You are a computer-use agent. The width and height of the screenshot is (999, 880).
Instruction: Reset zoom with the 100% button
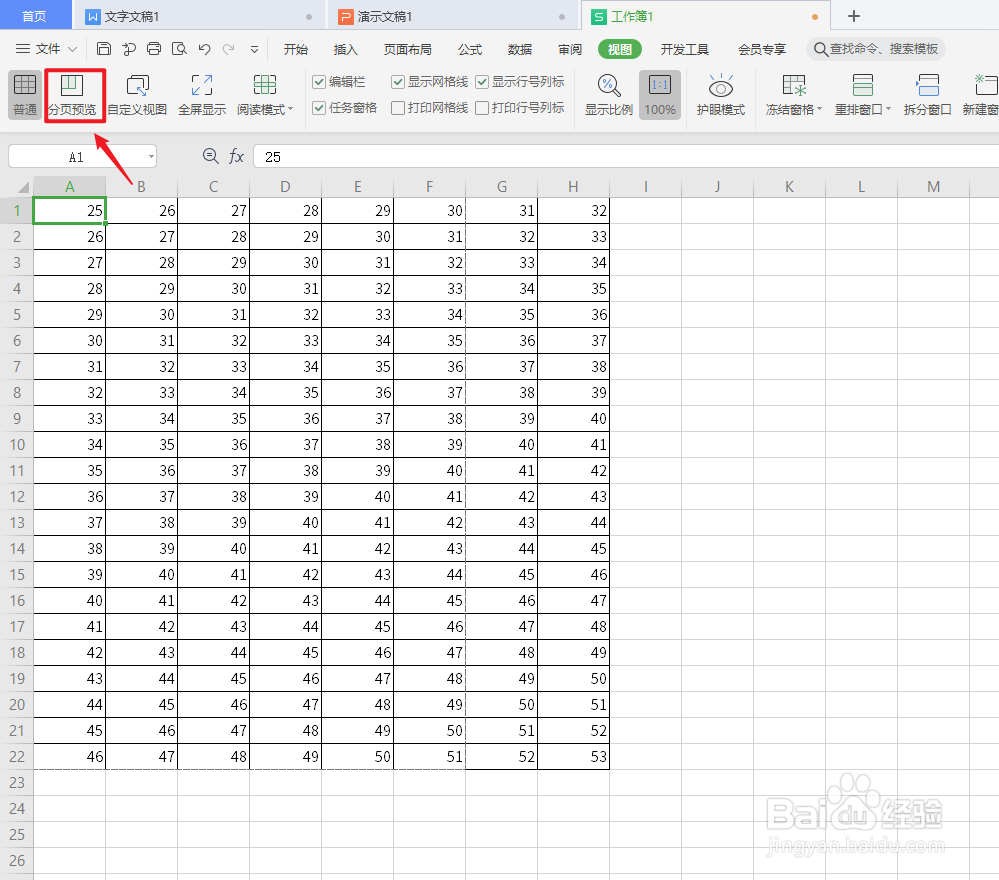click(660, 94)
